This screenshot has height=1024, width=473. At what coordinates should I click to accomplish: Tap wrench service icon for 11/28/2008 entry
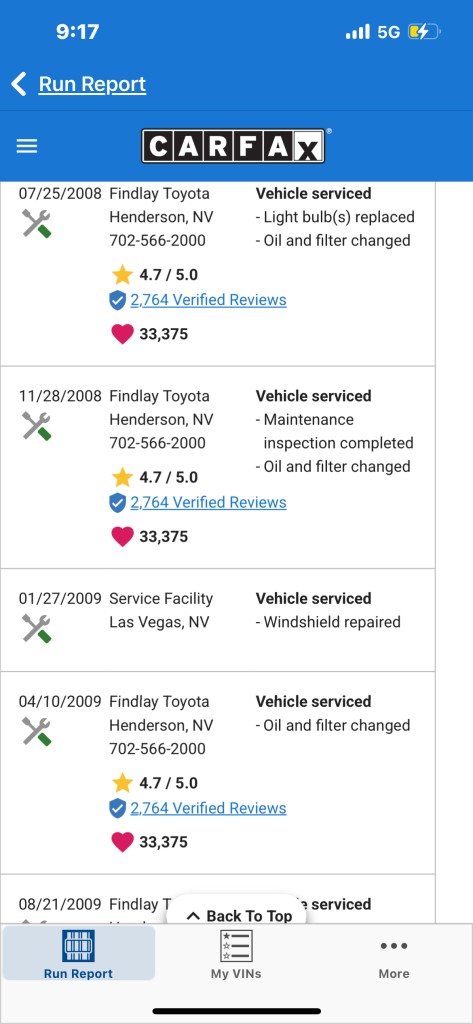[37, 426]
